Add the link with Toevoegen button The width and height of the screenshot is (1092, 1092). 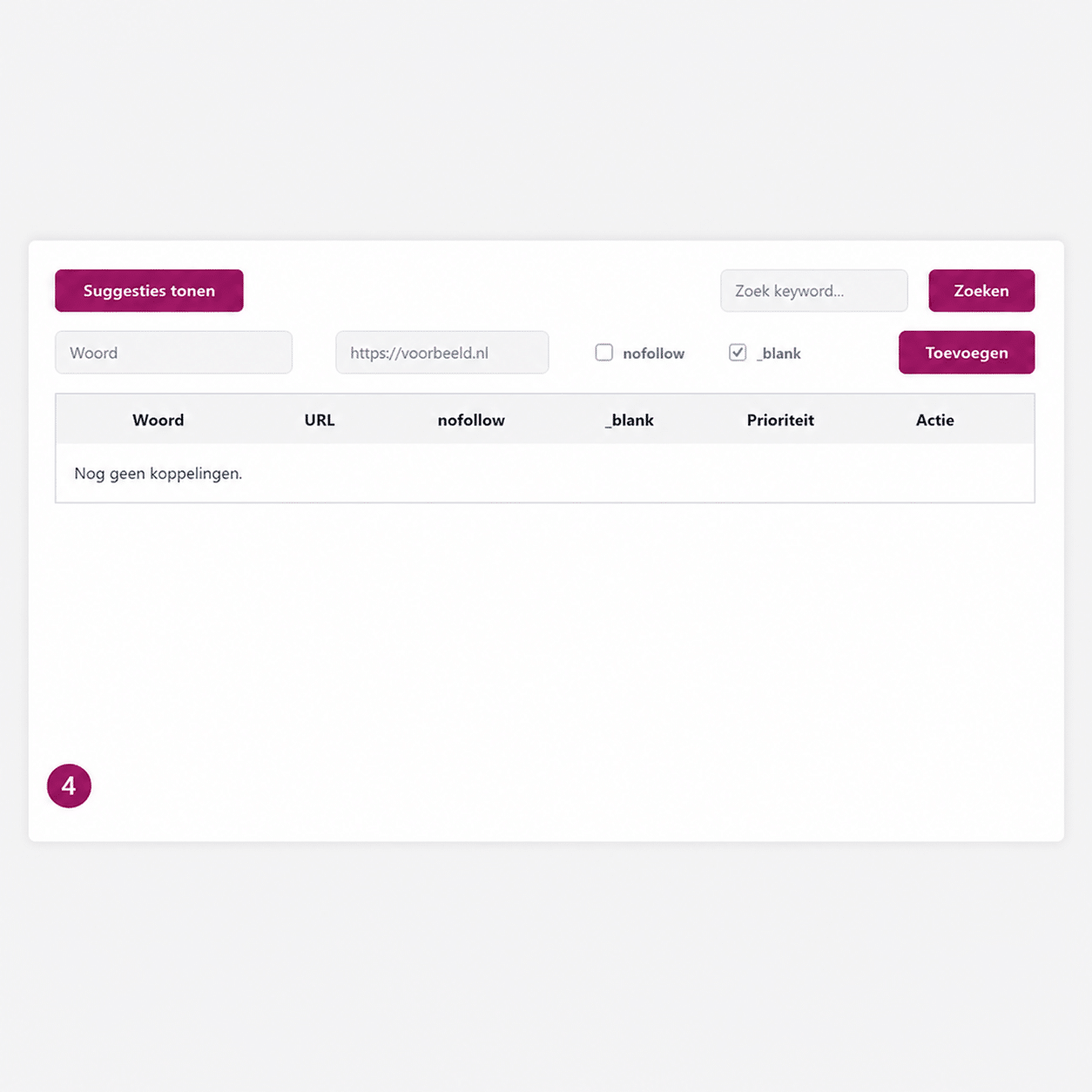(966, 353)
